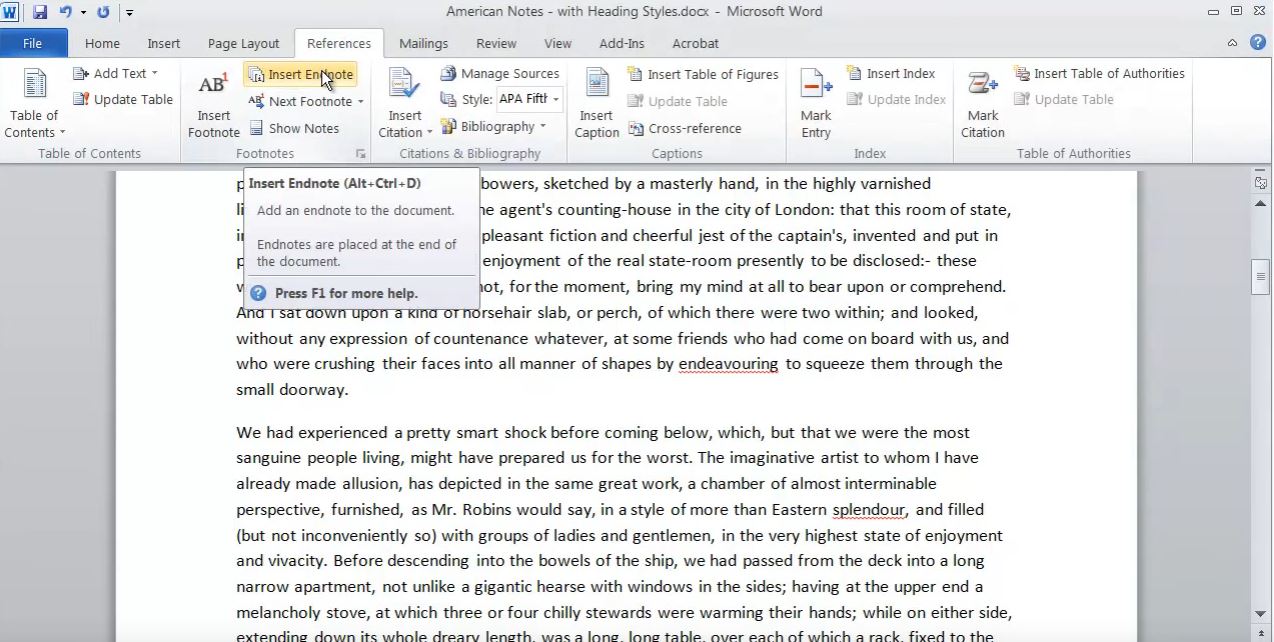Screen dimensions: 1274x642
Task: Open the Footnotes dialog launcher
Action: 360,154
